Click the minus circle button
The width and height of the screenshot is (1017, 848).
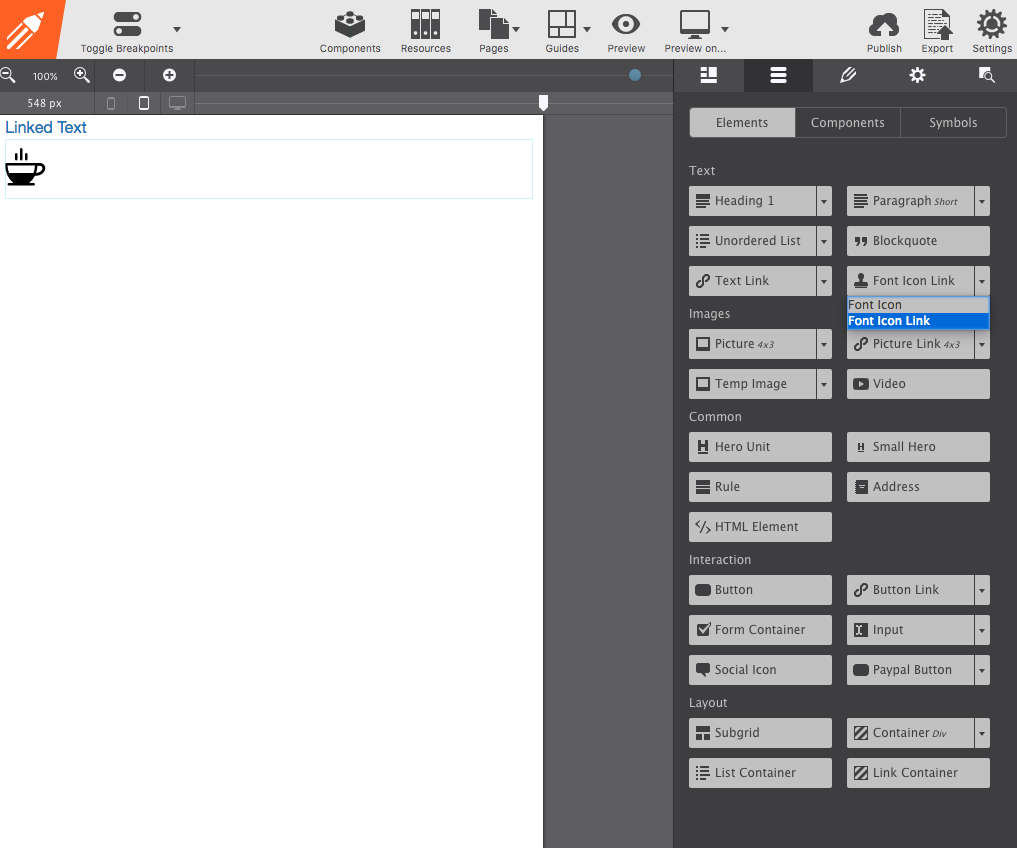point(119,75)
